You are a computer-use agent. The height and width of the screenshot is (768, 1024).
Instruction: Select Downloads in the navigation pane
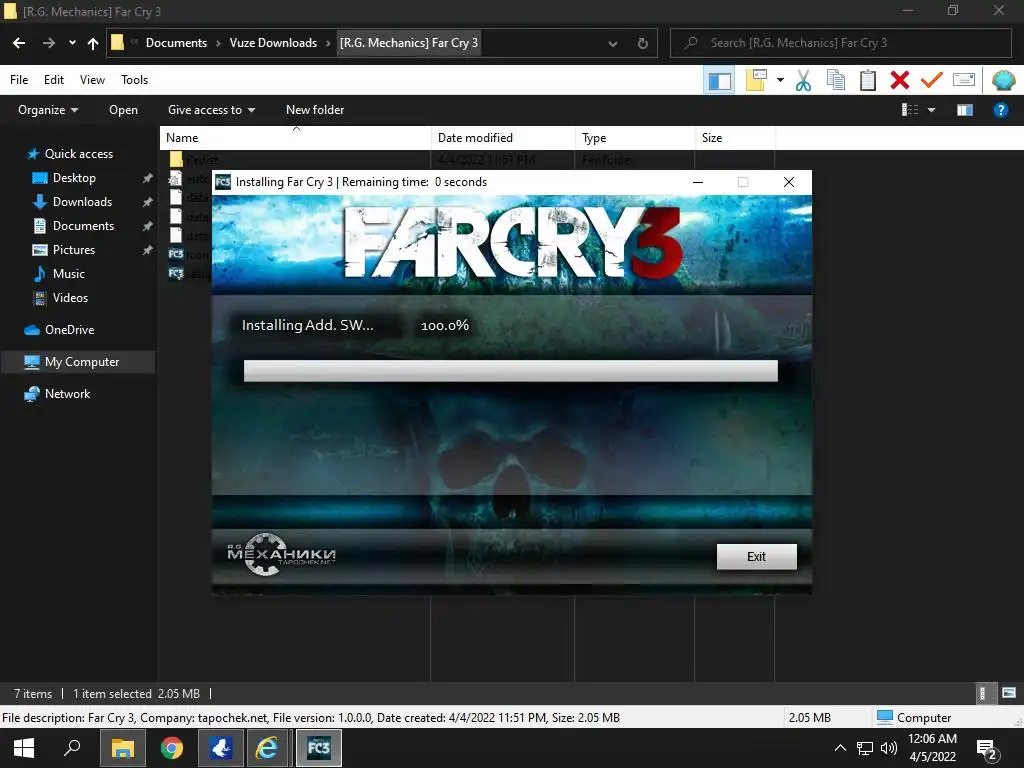82,202
